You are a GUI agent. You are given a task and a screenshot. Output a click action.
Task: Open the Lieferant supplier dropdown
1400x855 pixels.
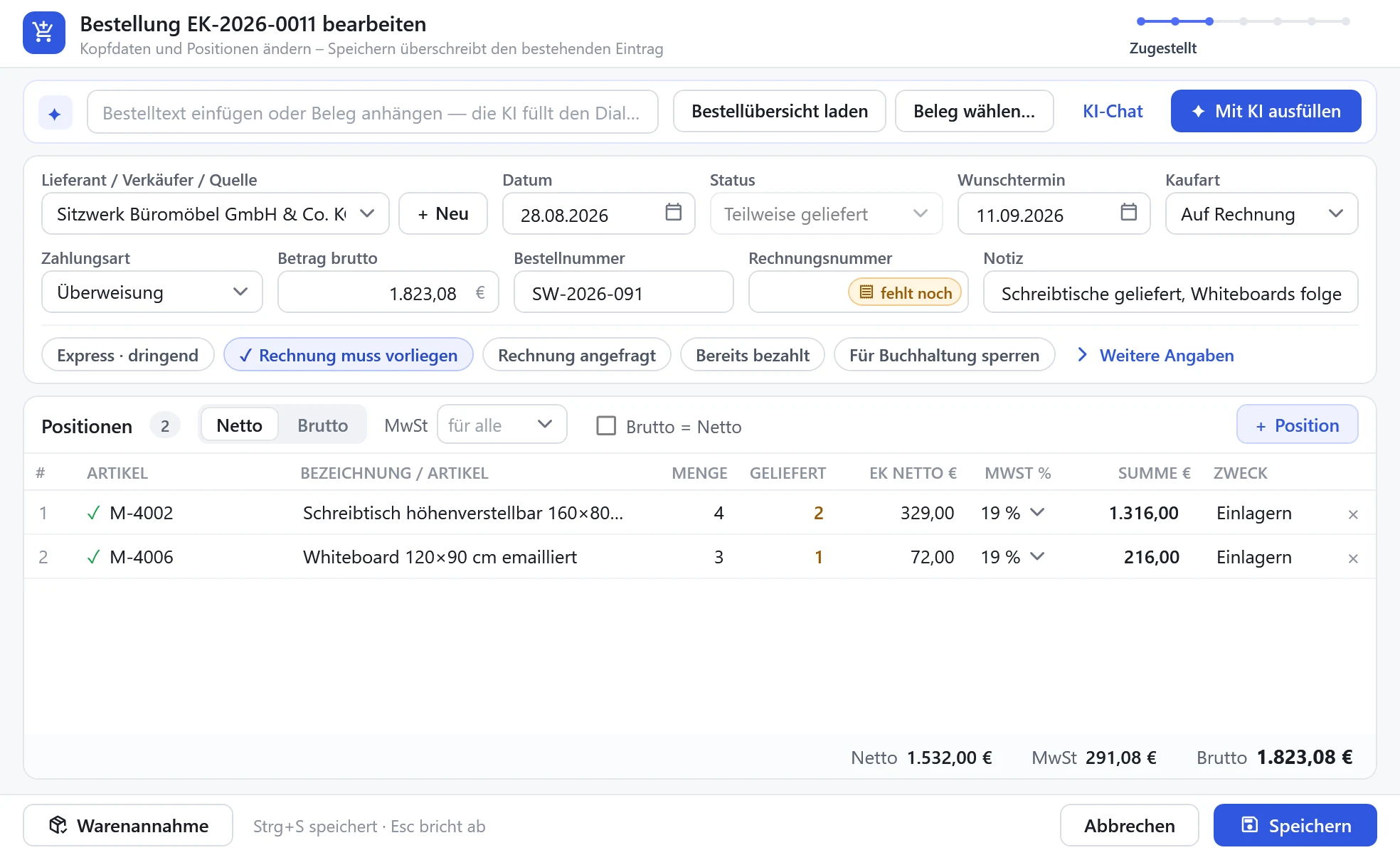tap(215, 213)
